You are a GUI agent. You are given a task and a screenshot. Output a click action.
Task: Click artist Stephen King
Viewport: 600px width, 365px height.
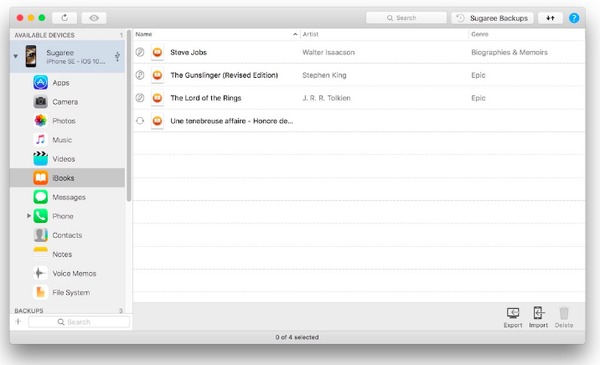point(324,75)
